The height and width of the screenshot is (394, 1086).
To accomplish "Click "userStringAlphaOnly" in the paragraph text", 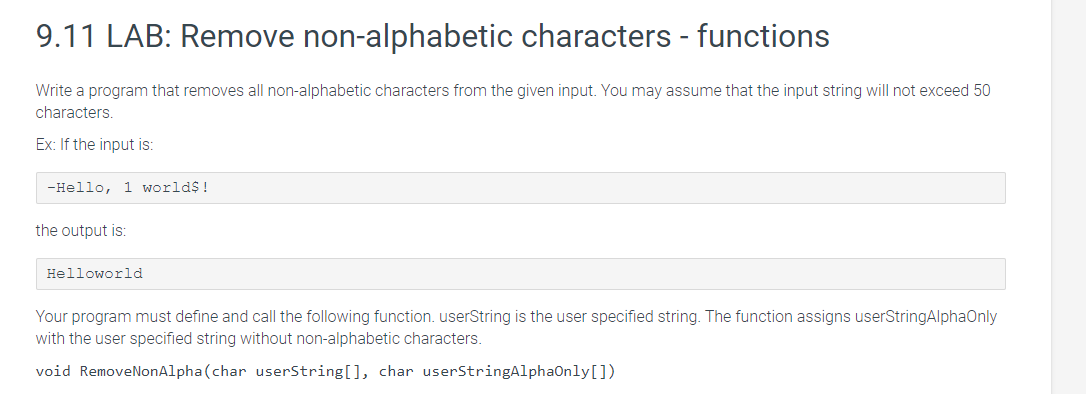I will click(x=926, y=317).
